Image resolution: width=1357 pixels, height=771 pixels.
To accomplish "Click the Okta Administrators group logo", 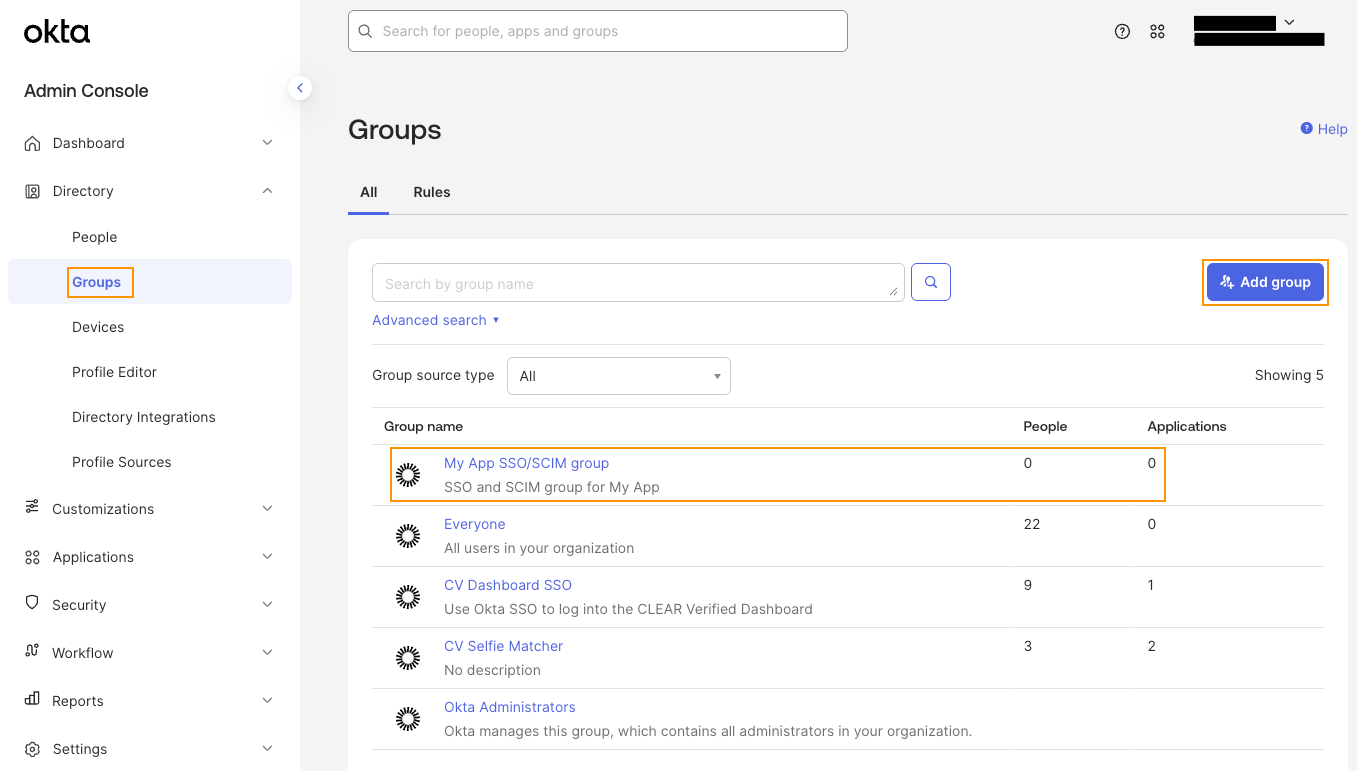I will click(x=408, y=719).
